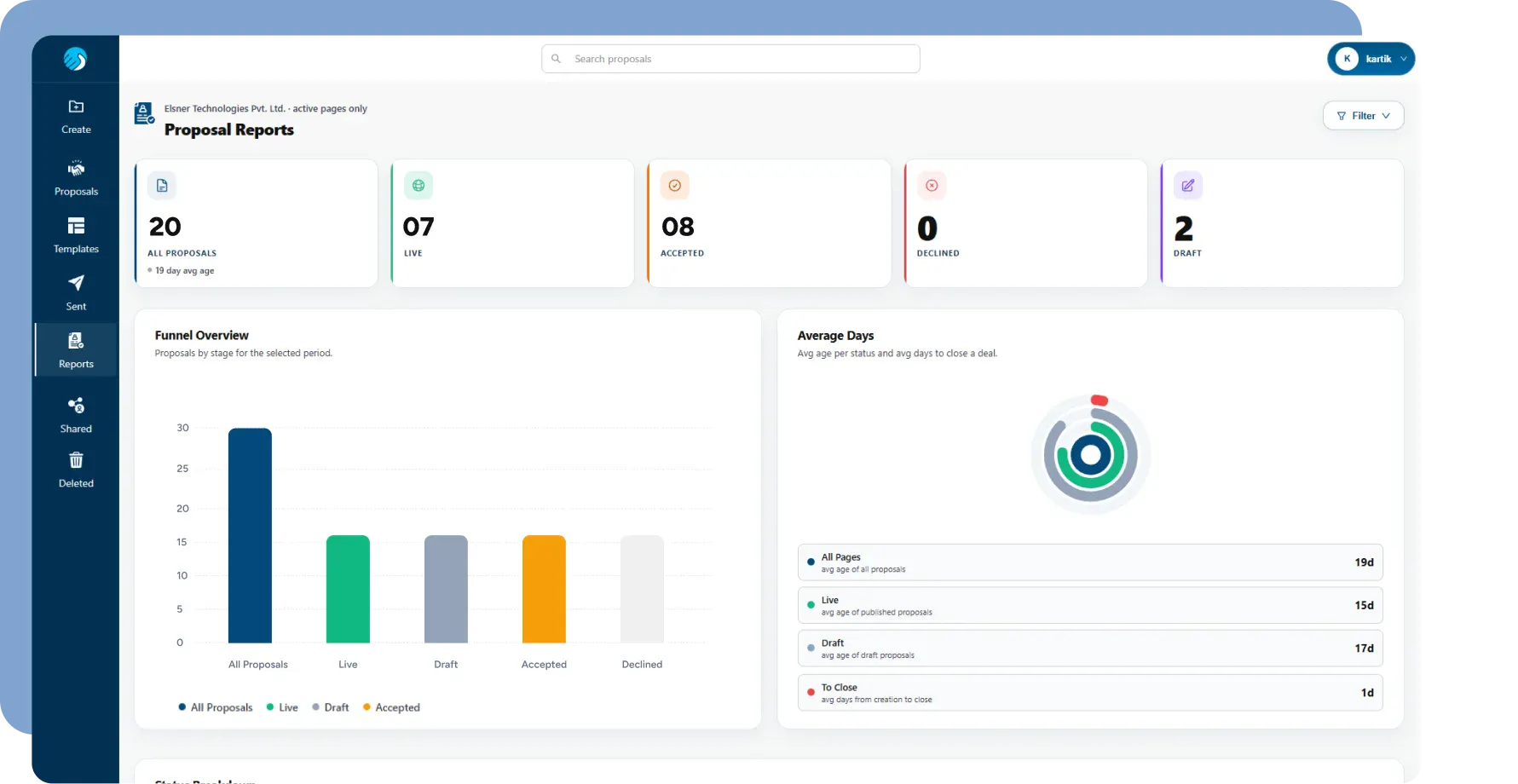Click the Live card globe icon
This screenshot has height=784, width=1518.
(x=418, y=186)
